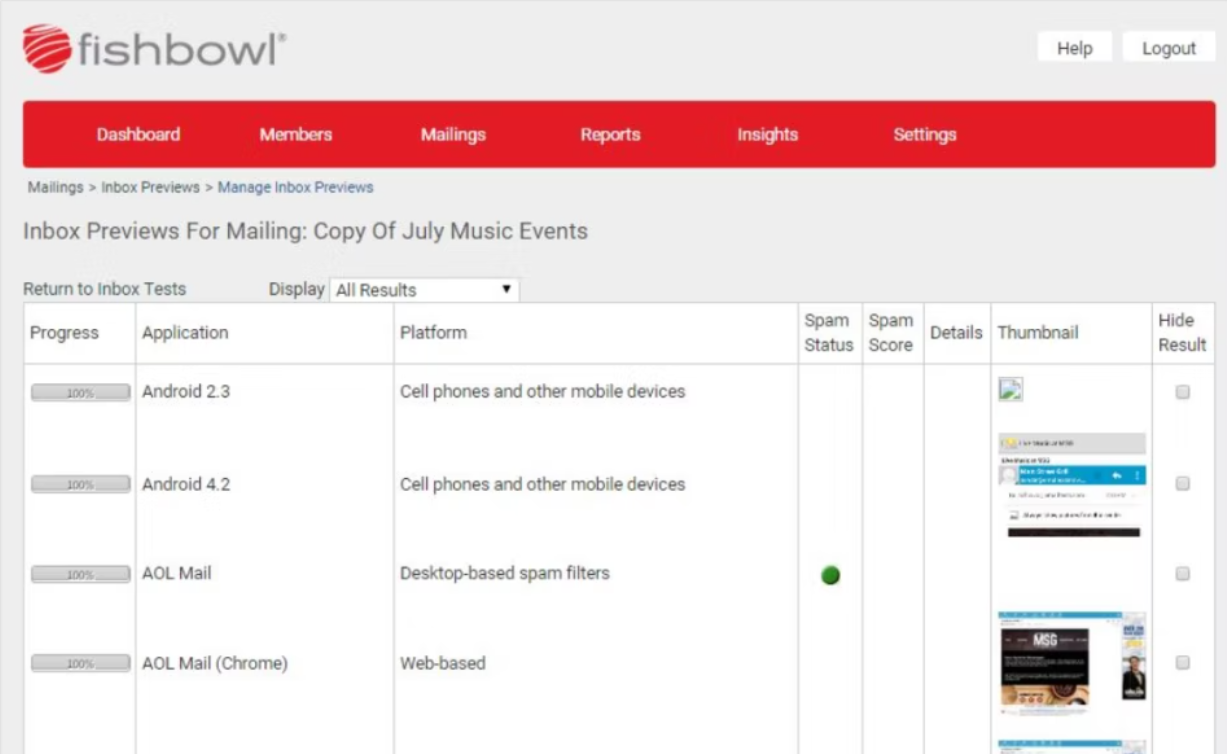Viewport: 1227px width, 754px height.
Task: Open the Mailings menu
Action: pos(453,134)
